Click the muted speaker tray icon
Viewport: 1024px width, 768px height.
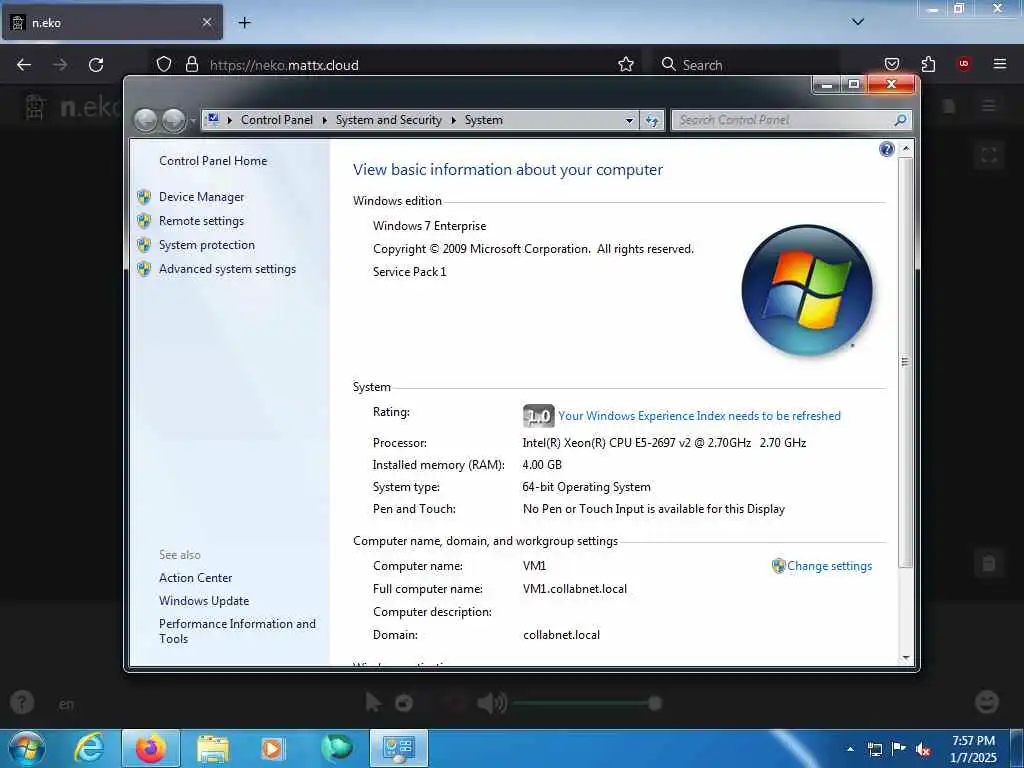tap(923, 750)
